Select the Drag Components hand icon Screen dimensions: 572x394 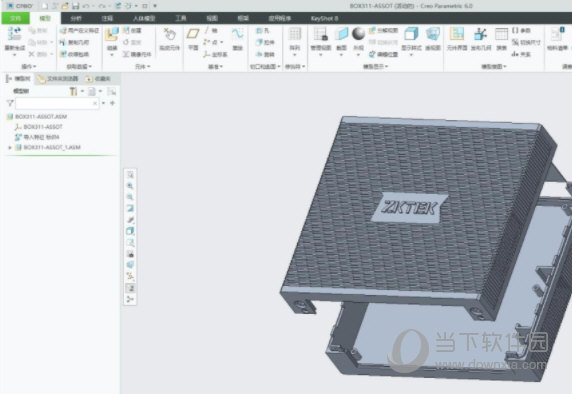pos(169,35)
